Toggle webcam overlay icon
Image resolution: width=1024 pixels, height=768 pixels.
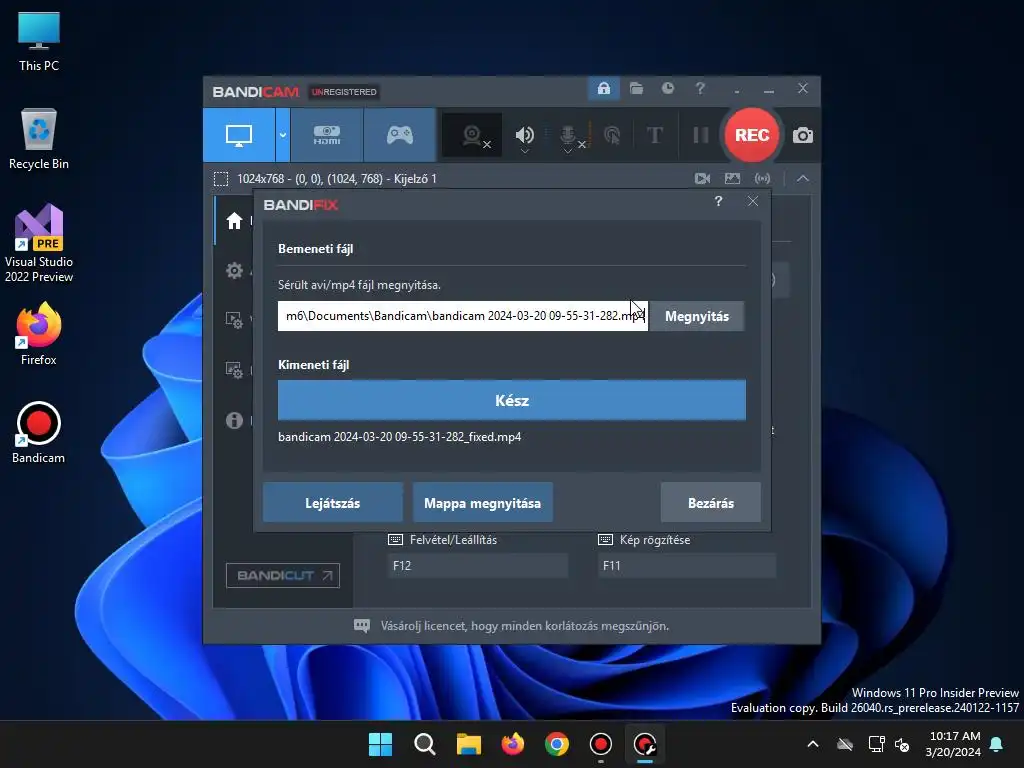click(x=472, y=135)
